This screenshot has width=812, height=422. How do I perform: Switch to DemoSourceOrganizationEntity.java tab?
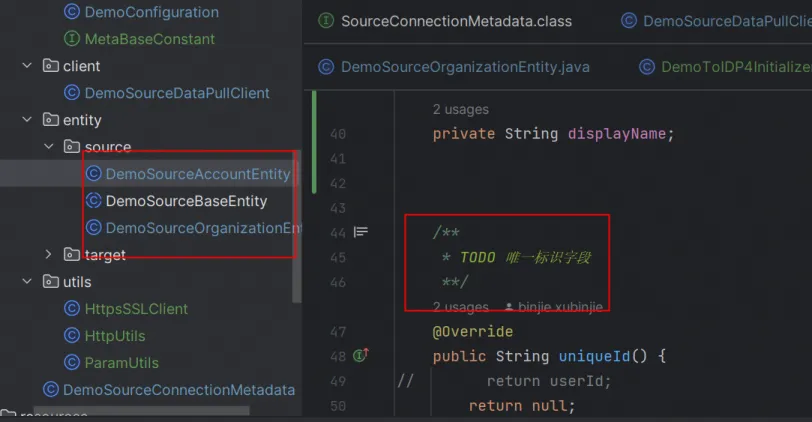point(465,67)
